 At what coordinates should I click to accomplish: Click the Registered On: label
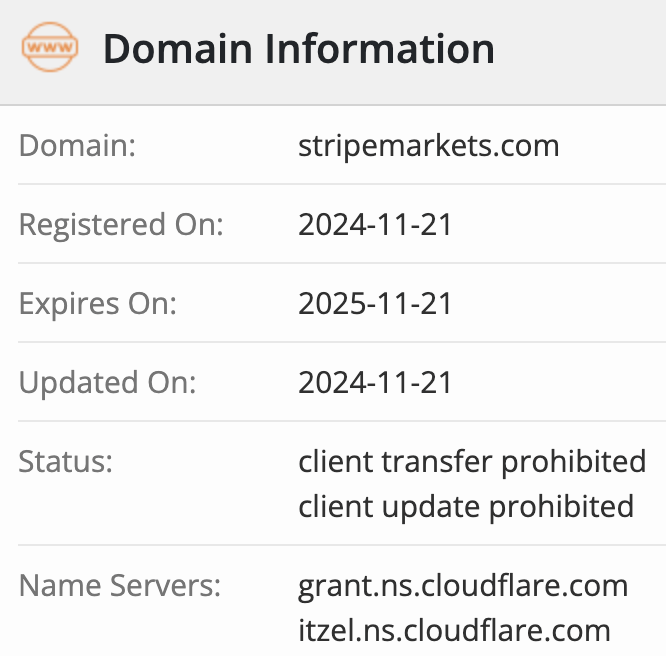(121, 225)
